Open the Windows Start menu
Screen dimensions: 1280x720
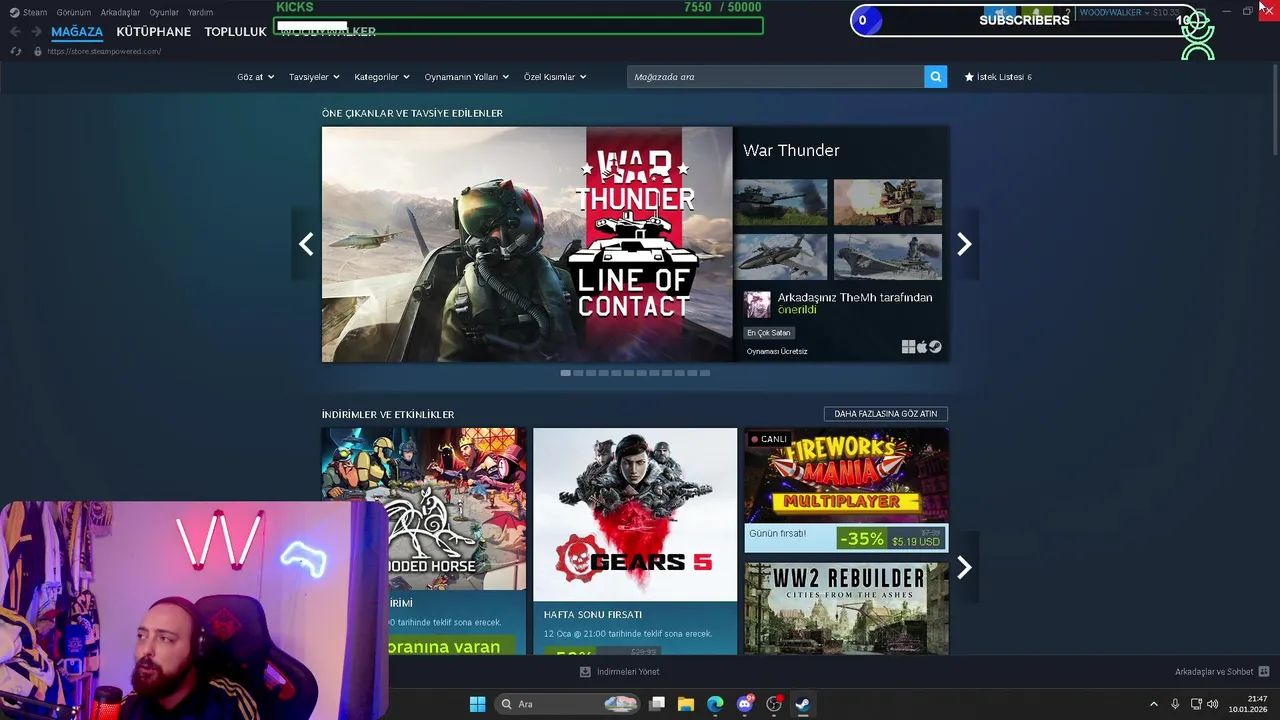tap(477, 704)
